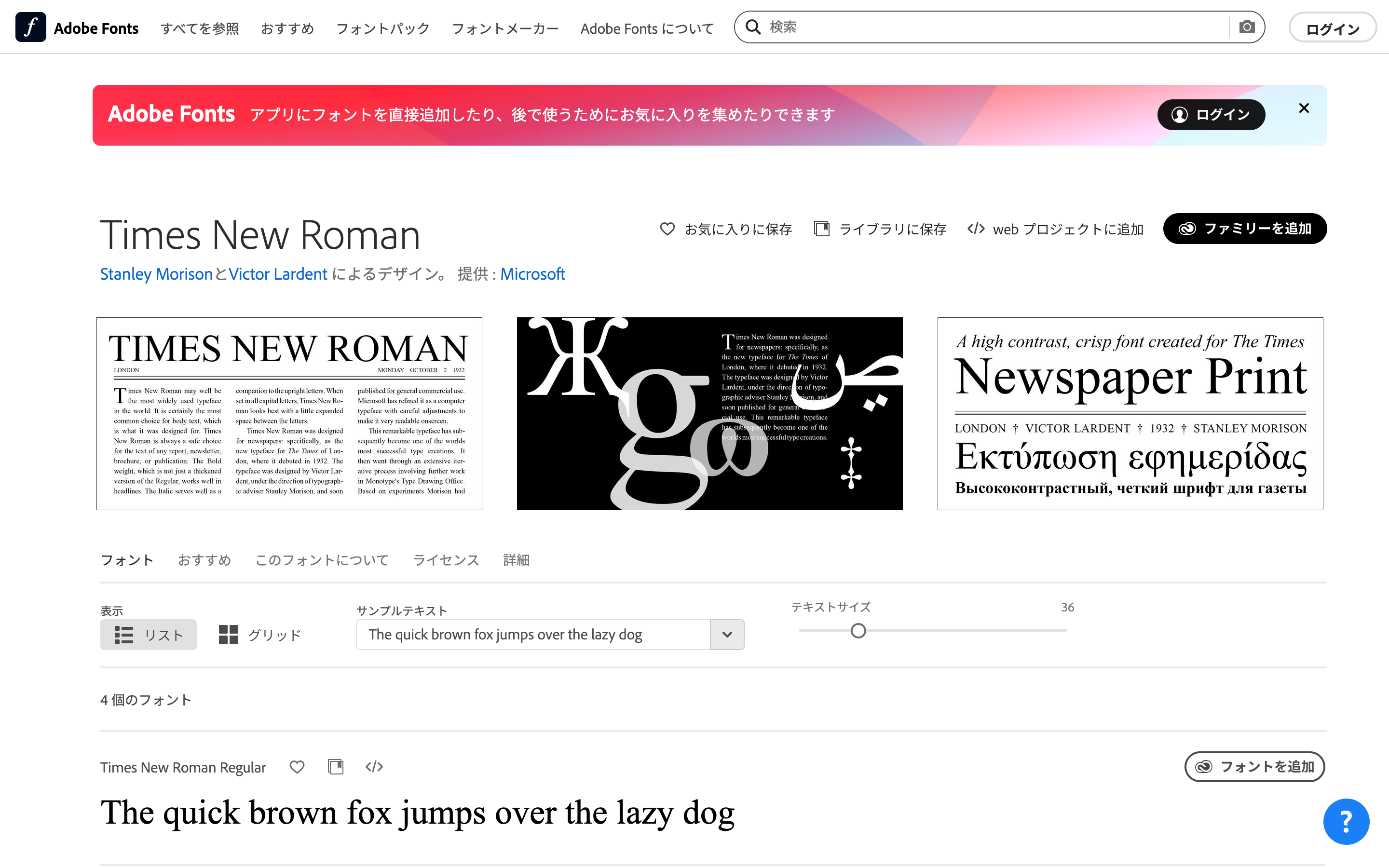The width and height of the screenshot is (1389, 868).
Task: Expand the sample text dropdown arrow
Action: [727, 635]
